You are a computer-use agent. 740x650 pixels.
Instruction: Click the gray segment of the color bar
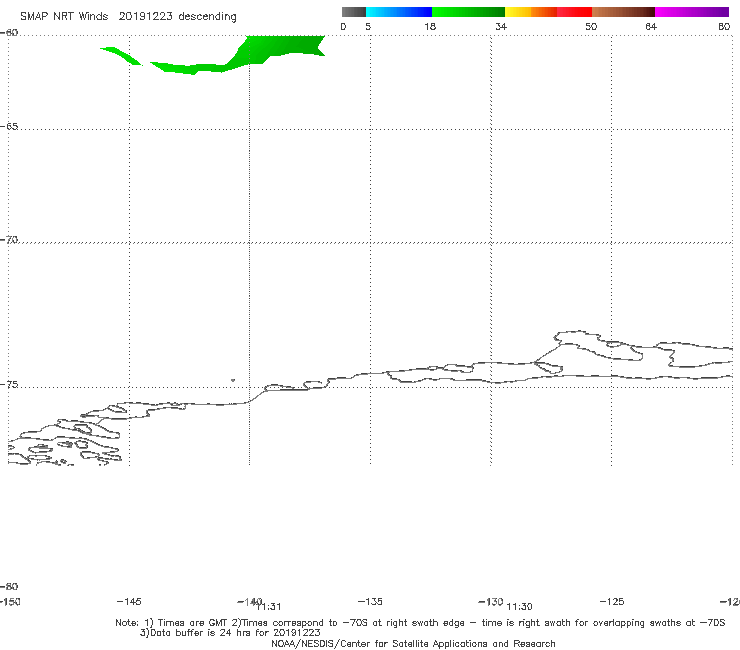tap(353, 12)
